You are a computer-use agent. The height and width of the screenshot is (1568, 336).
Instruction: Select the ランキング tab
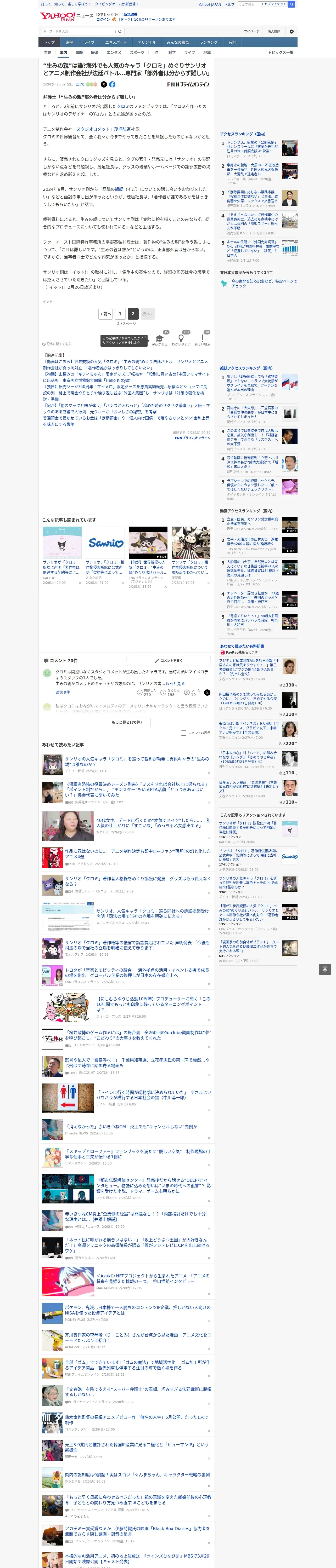209,43
